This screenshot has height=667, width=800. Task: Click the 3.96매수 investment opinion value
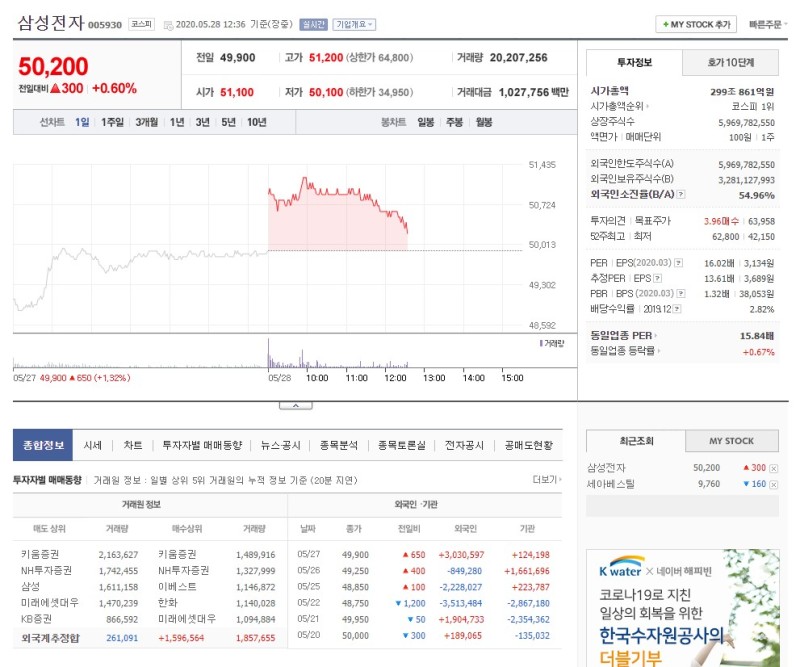coord(721,221)
